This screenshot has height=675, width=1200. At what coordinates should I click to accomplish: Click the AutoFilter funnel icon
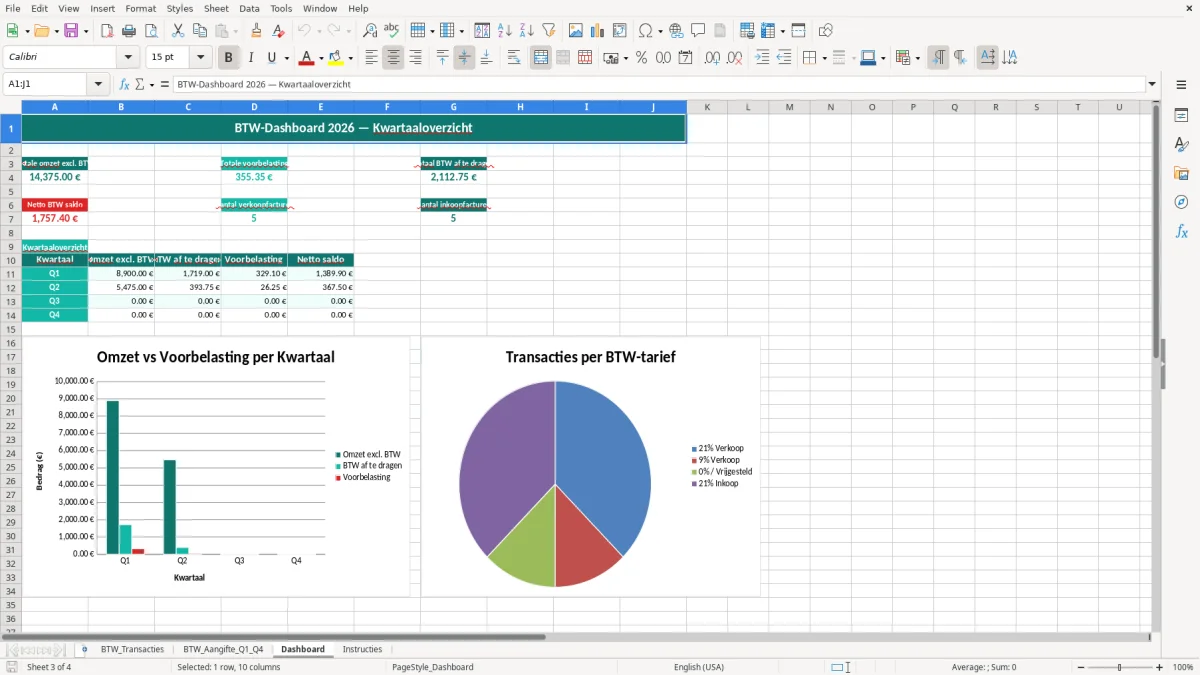pyautogui.click(x=549, y=31)
